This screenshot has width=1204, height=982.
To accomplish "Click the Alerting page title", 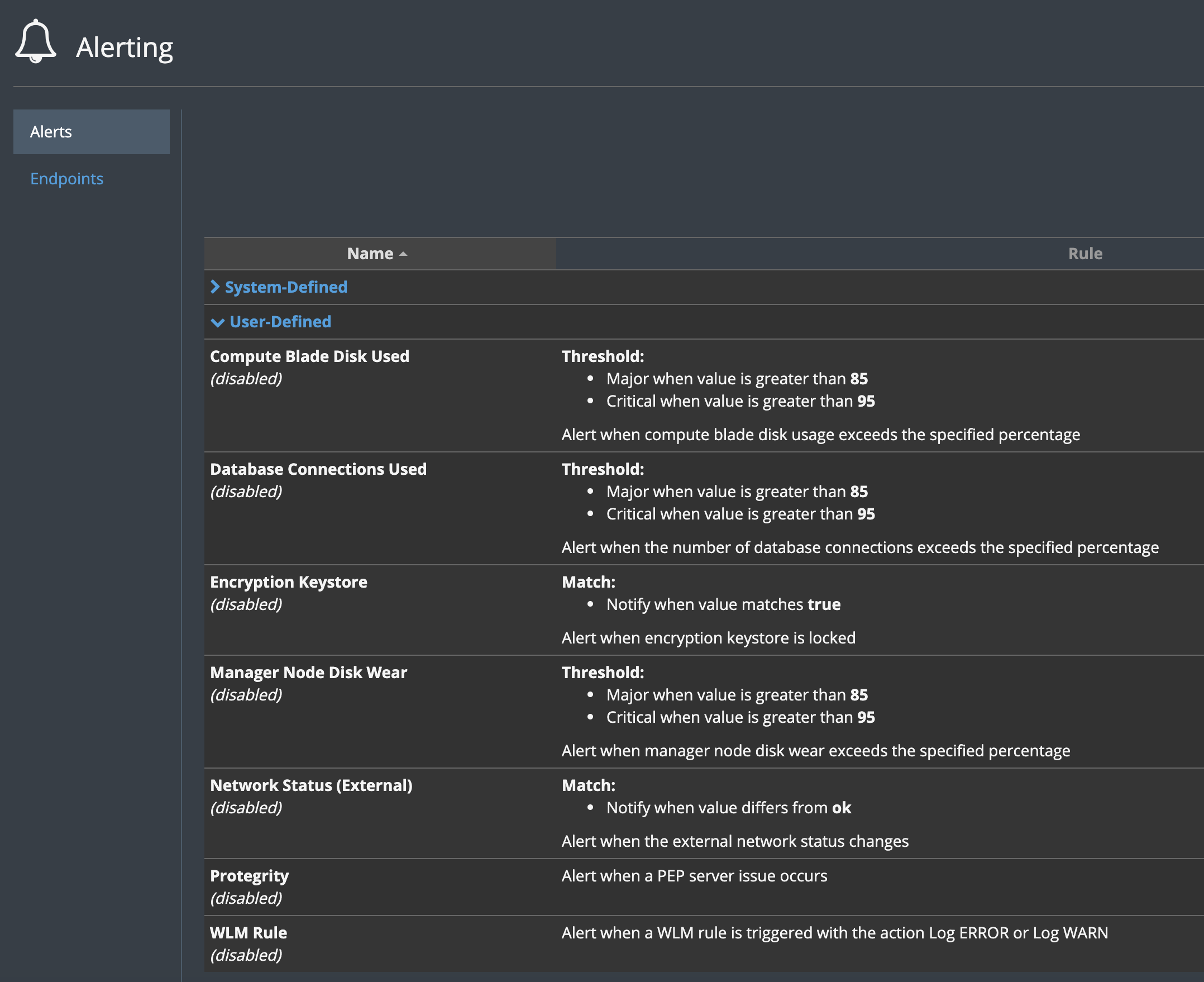I will [x=125, y=47].
